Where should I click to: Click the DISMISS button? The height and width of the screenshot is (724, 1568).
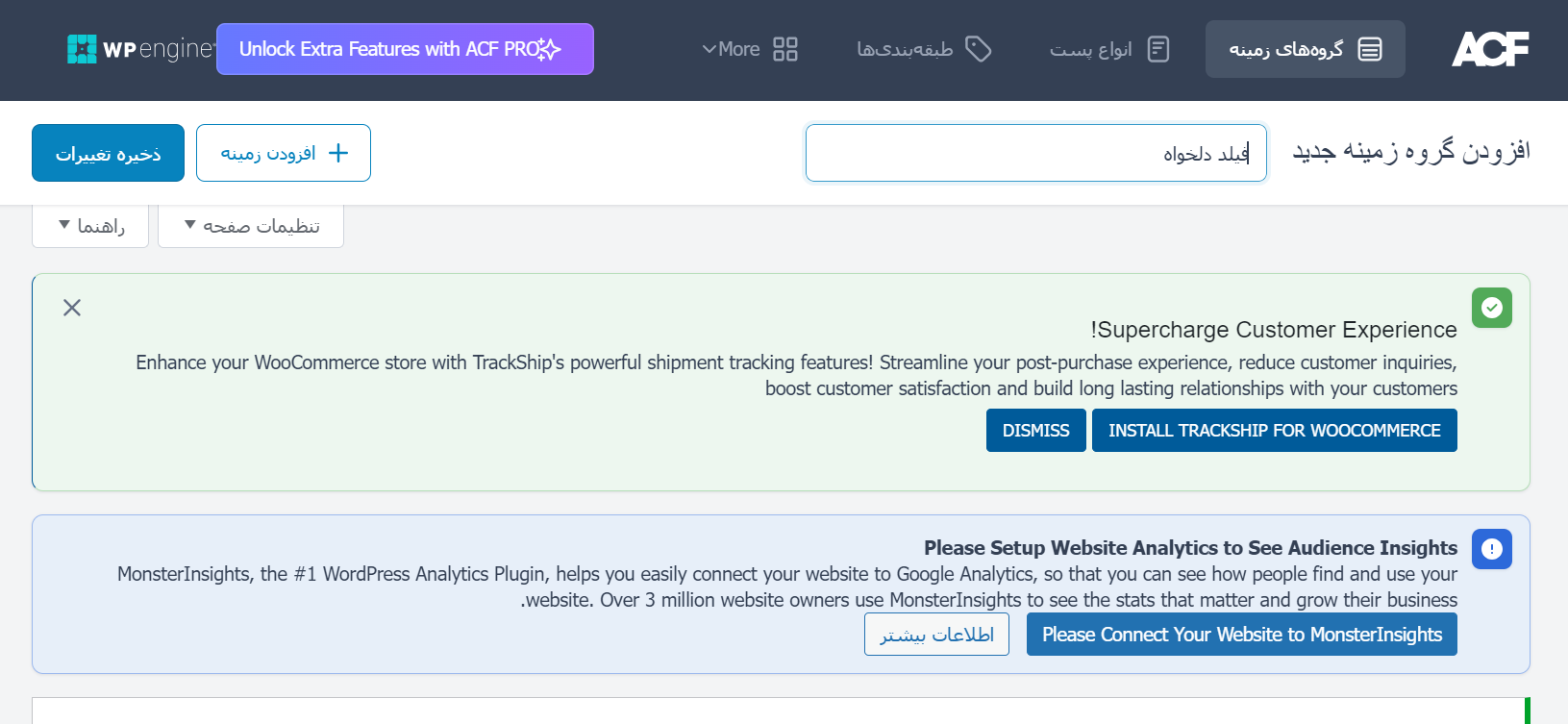pyautogui.click(x=1036, y=430)
